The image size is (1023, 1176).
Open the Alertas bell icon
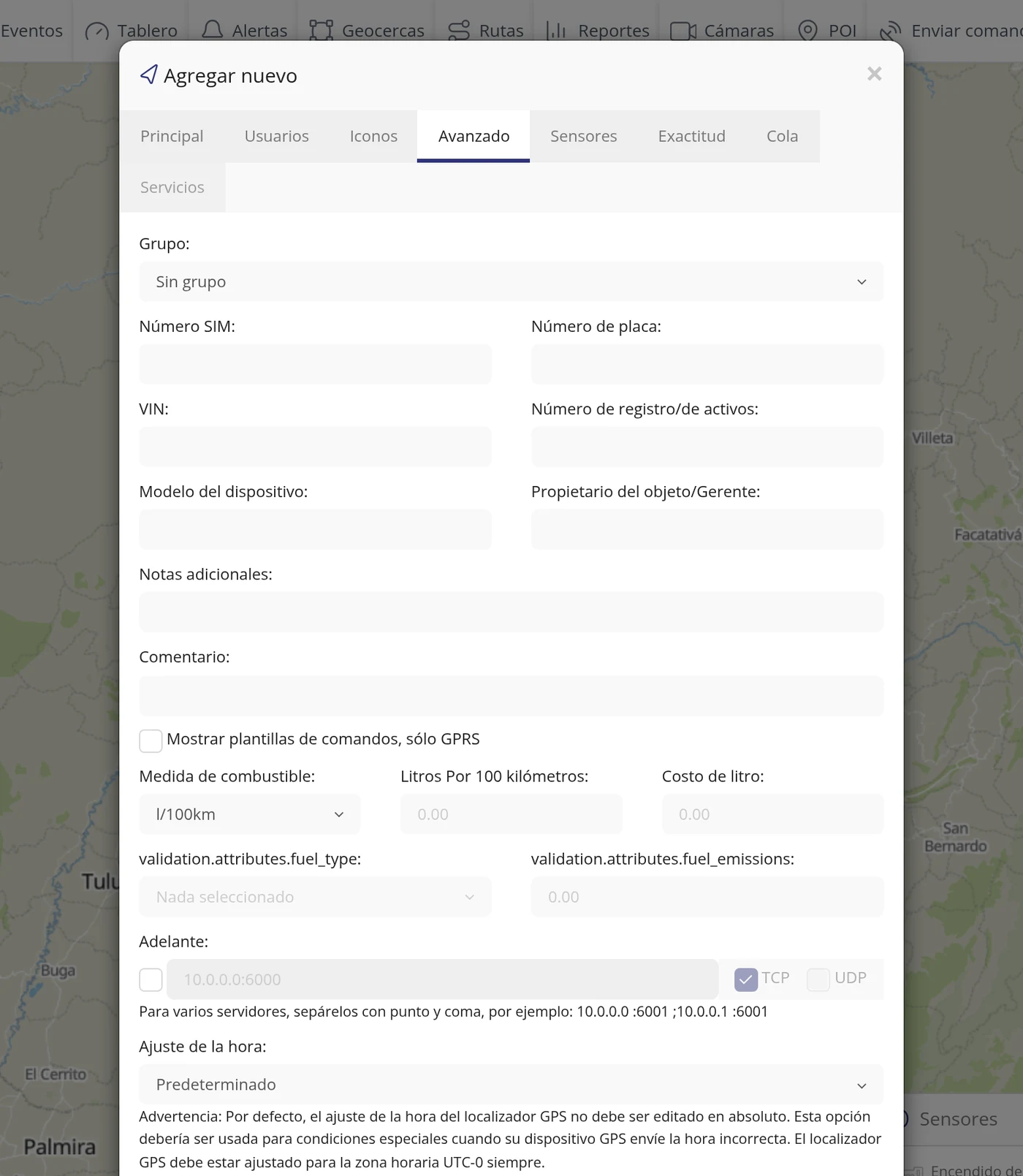pyautogui.click(x=212, y=30)
